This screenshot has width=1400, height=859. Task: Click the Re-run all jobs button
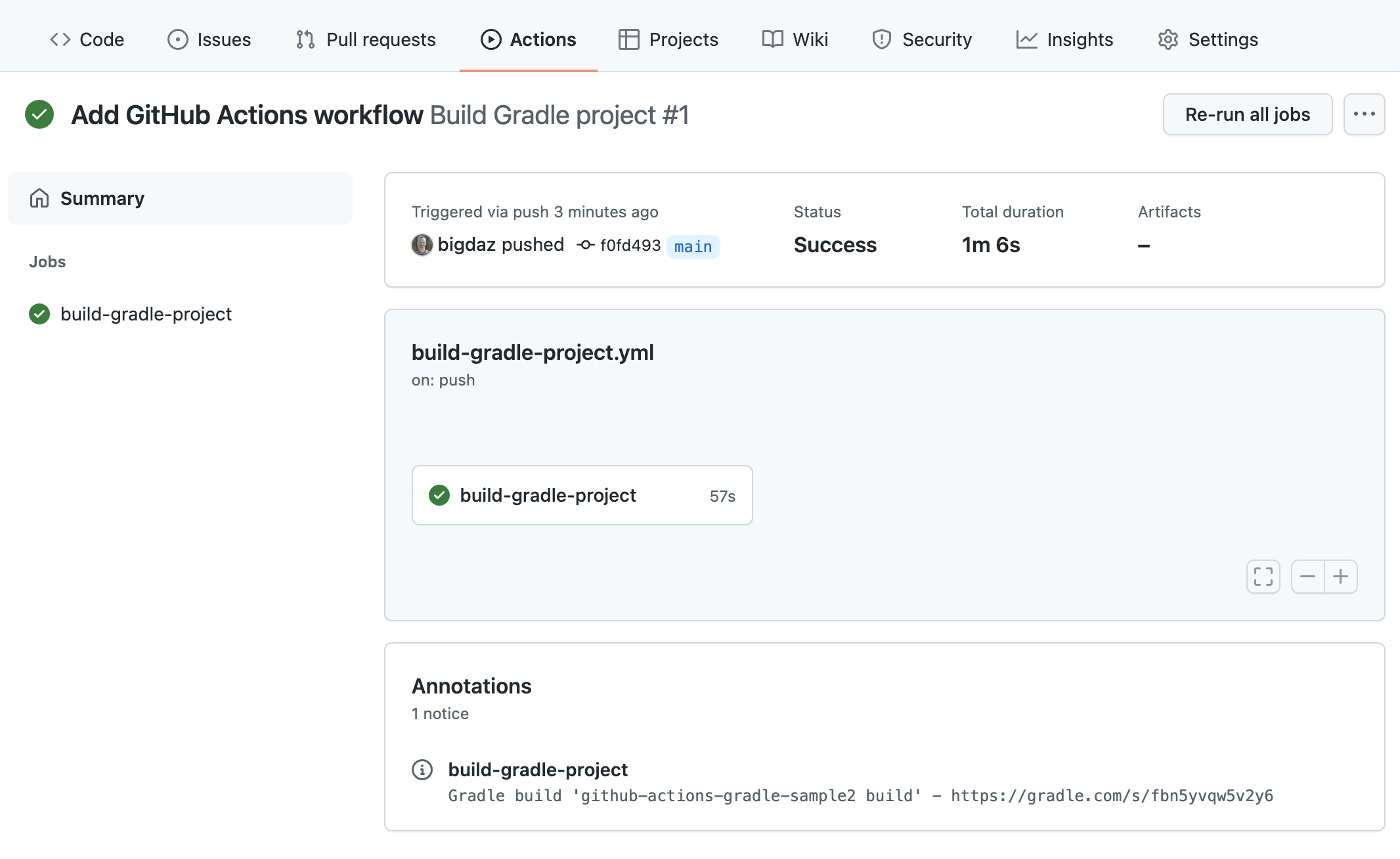[x=1246, y=114]
